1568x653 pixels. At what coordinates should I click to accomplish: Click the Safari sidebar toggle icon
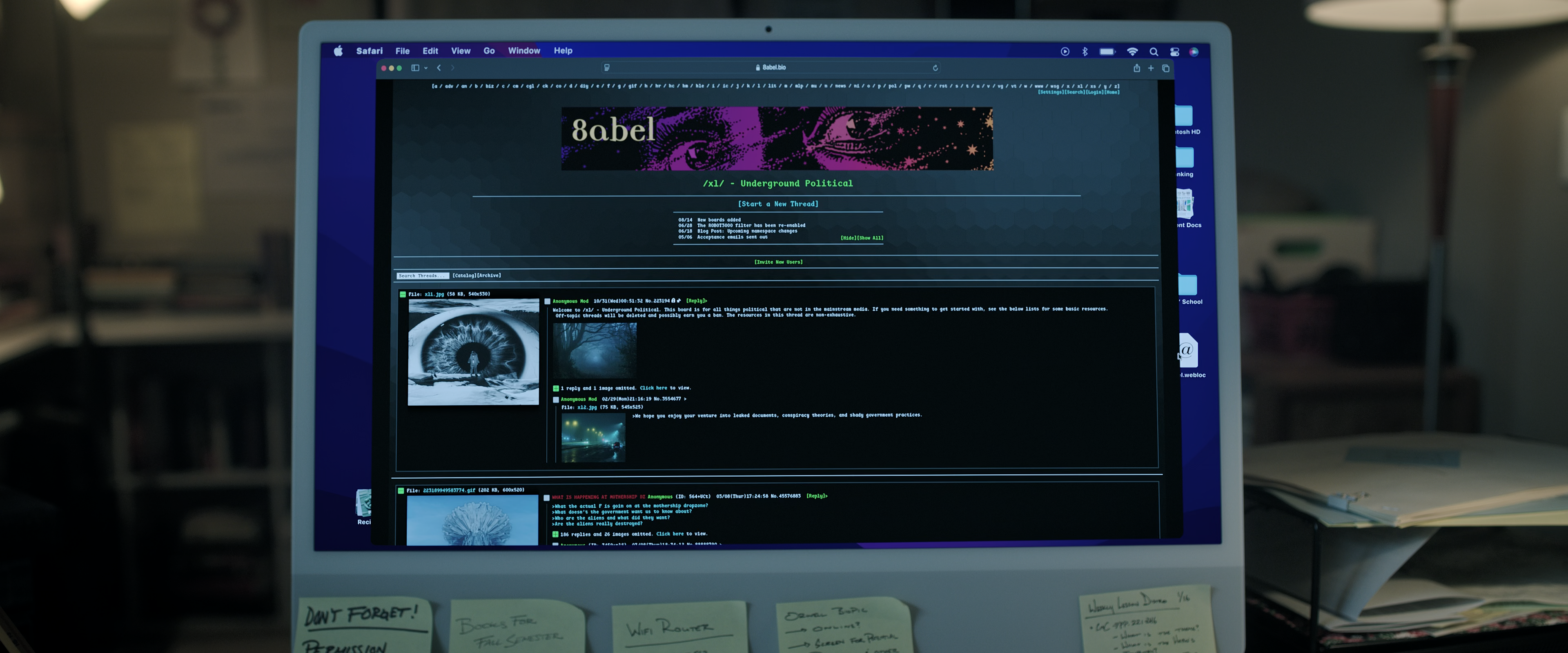tap(415, 68)
